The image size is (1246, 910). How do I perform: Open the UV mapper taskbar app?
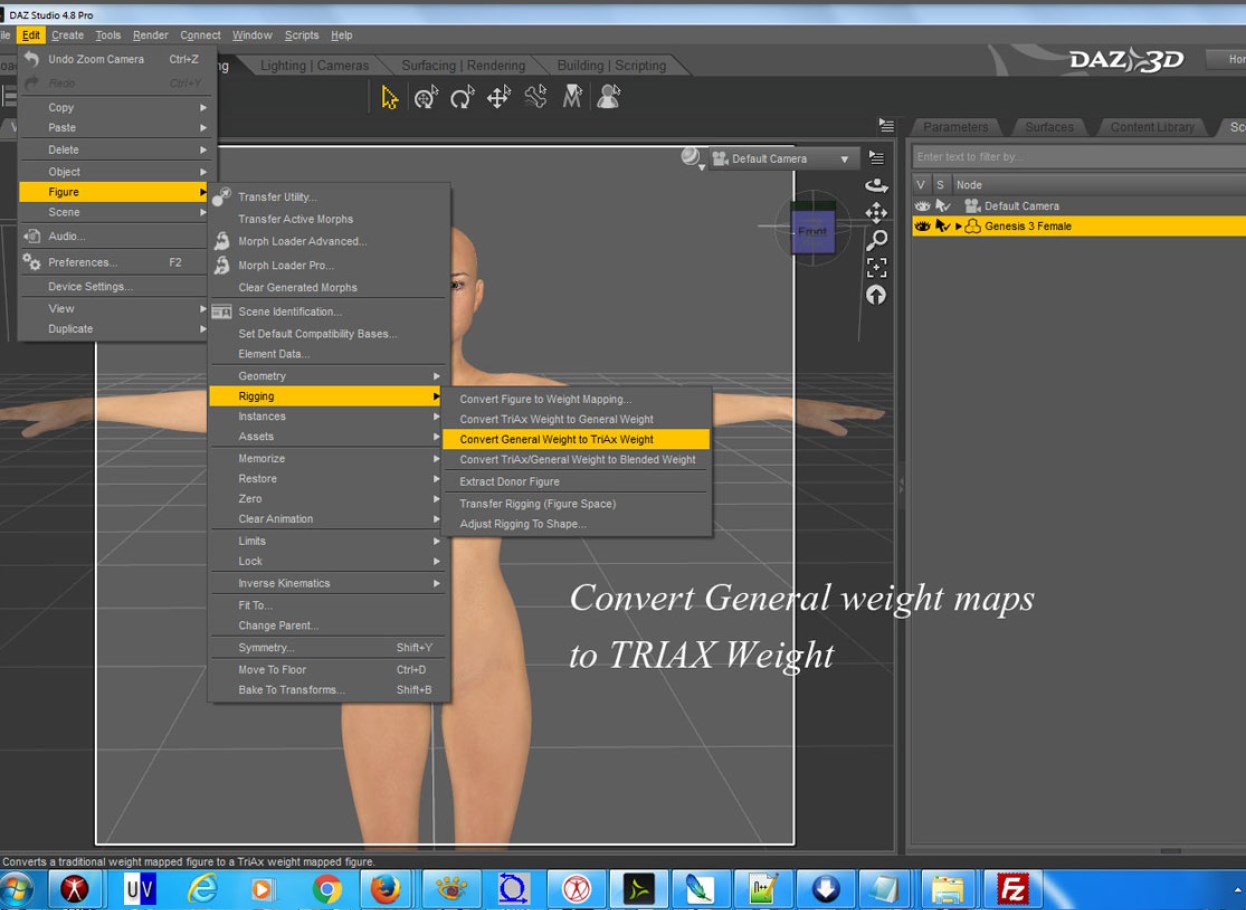tap(139, 888)
